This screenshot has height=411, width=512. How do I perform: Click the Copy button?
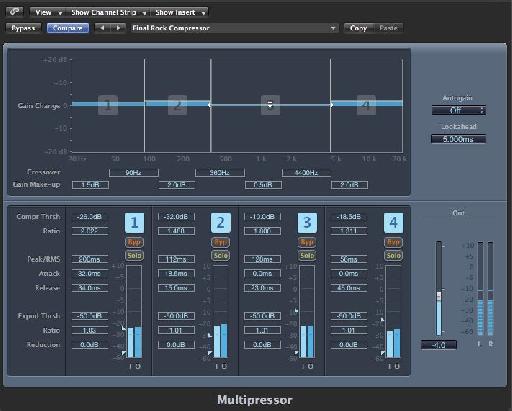(358, 28)
